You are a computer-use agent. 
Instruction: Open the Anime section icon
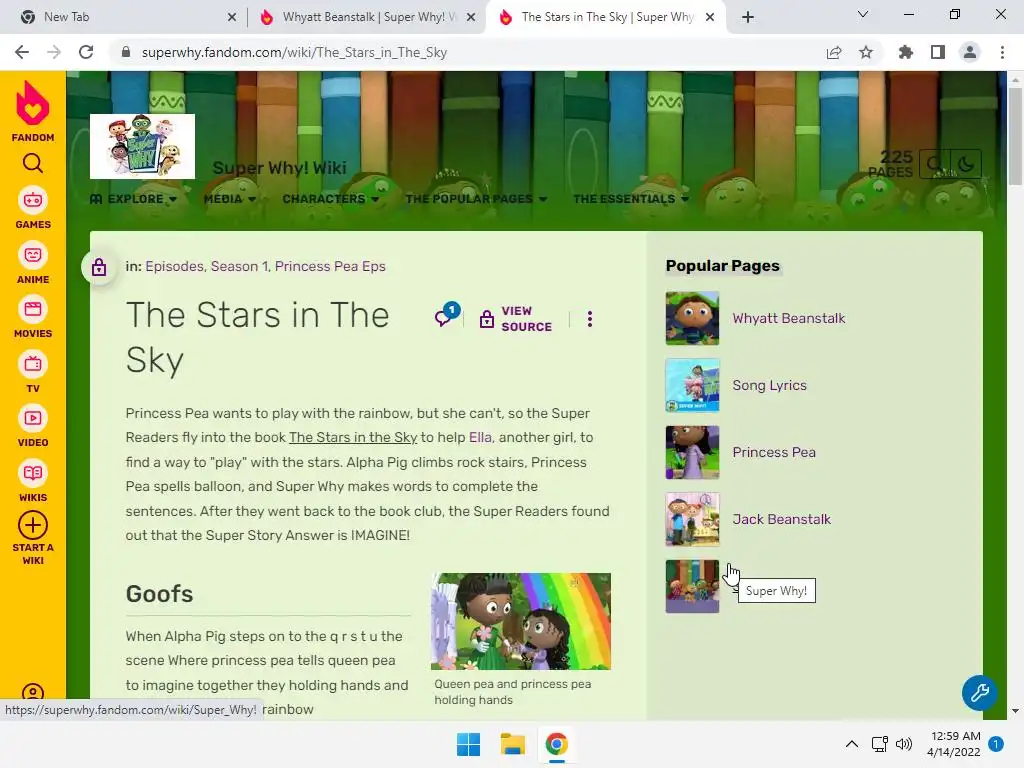[33, 255]
